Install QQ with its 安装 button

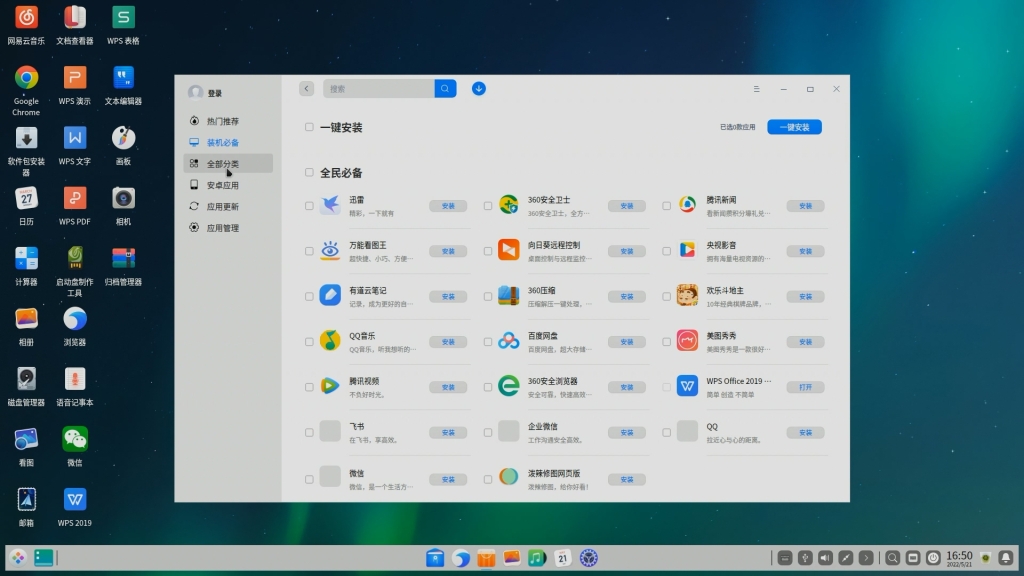tap(805, 432)
